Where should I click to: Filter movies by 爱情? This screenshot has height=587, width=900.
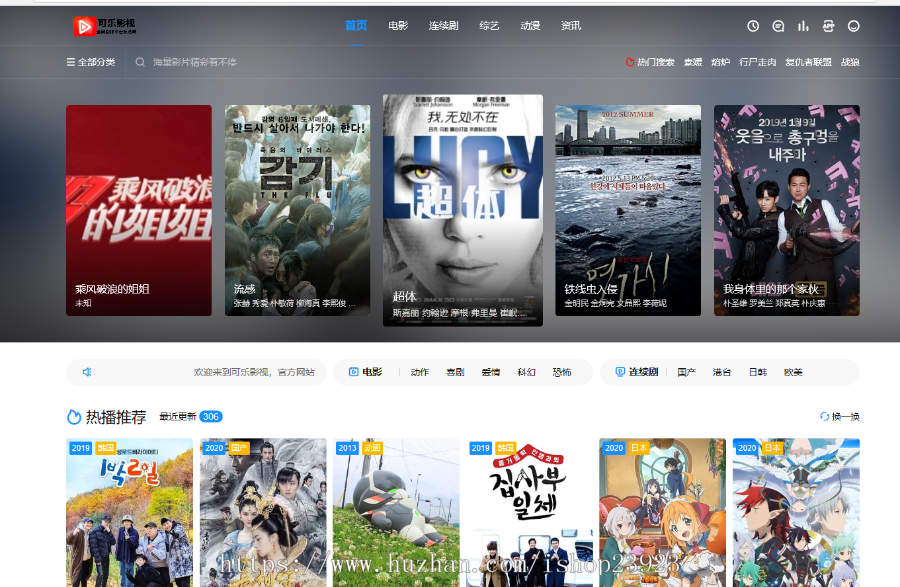(x=491, y=372)
